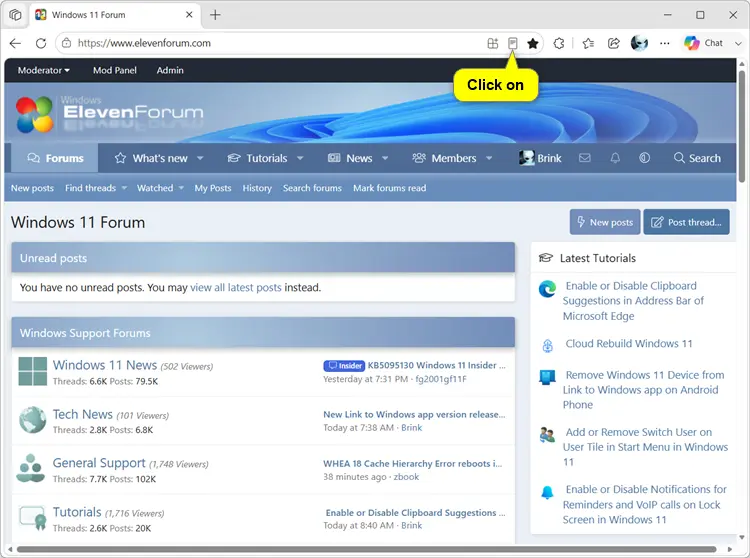
Task: Refresh the page with the reload icon
Action: click(41, 44)
